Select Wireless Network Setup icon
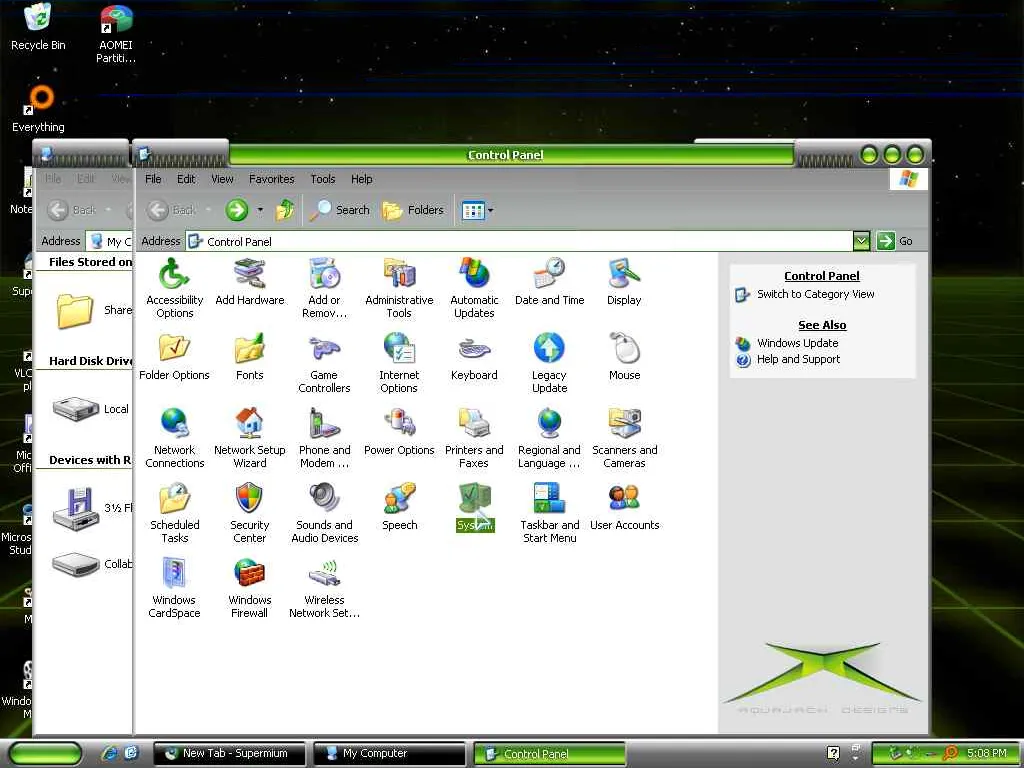Image resolution: width=1024 pixels, height=768 pixels. [325, 588]
